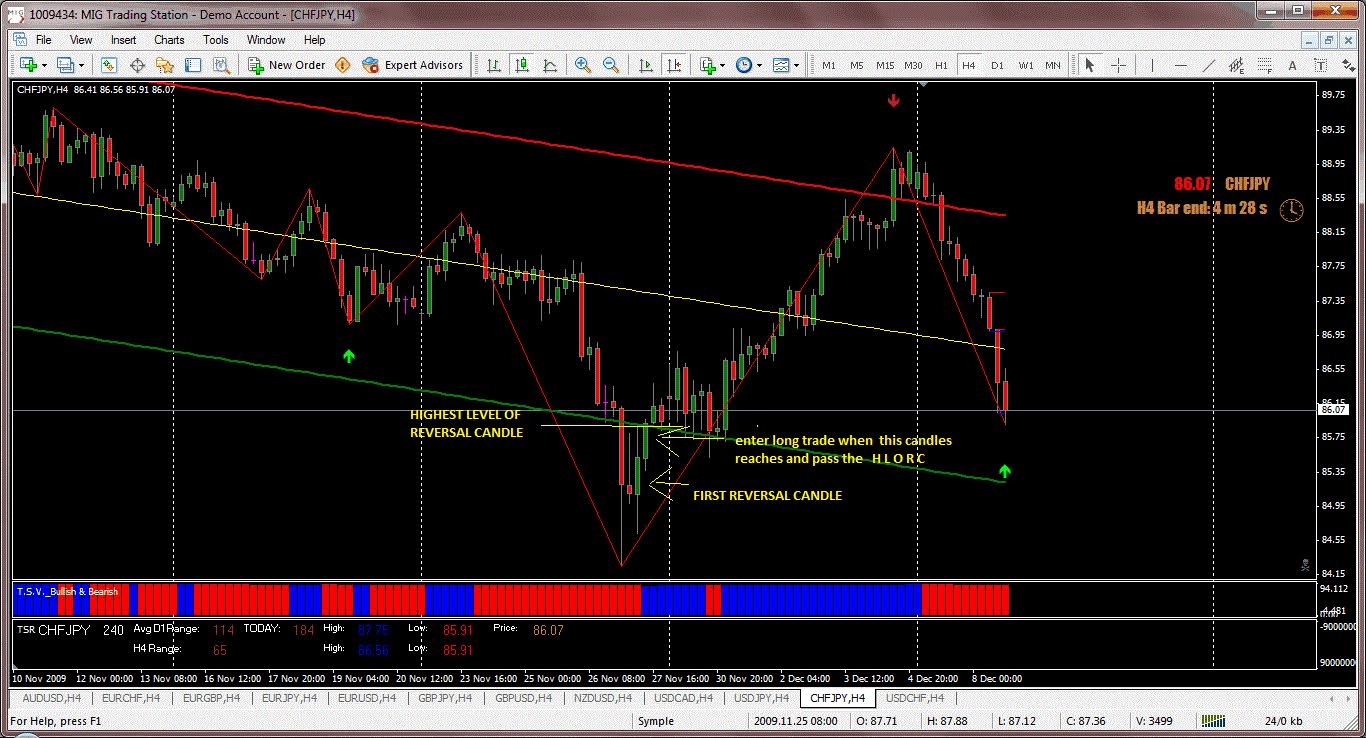Select the trendline drawing tool
The image size is (1366, 738).
pos(1208,65)
